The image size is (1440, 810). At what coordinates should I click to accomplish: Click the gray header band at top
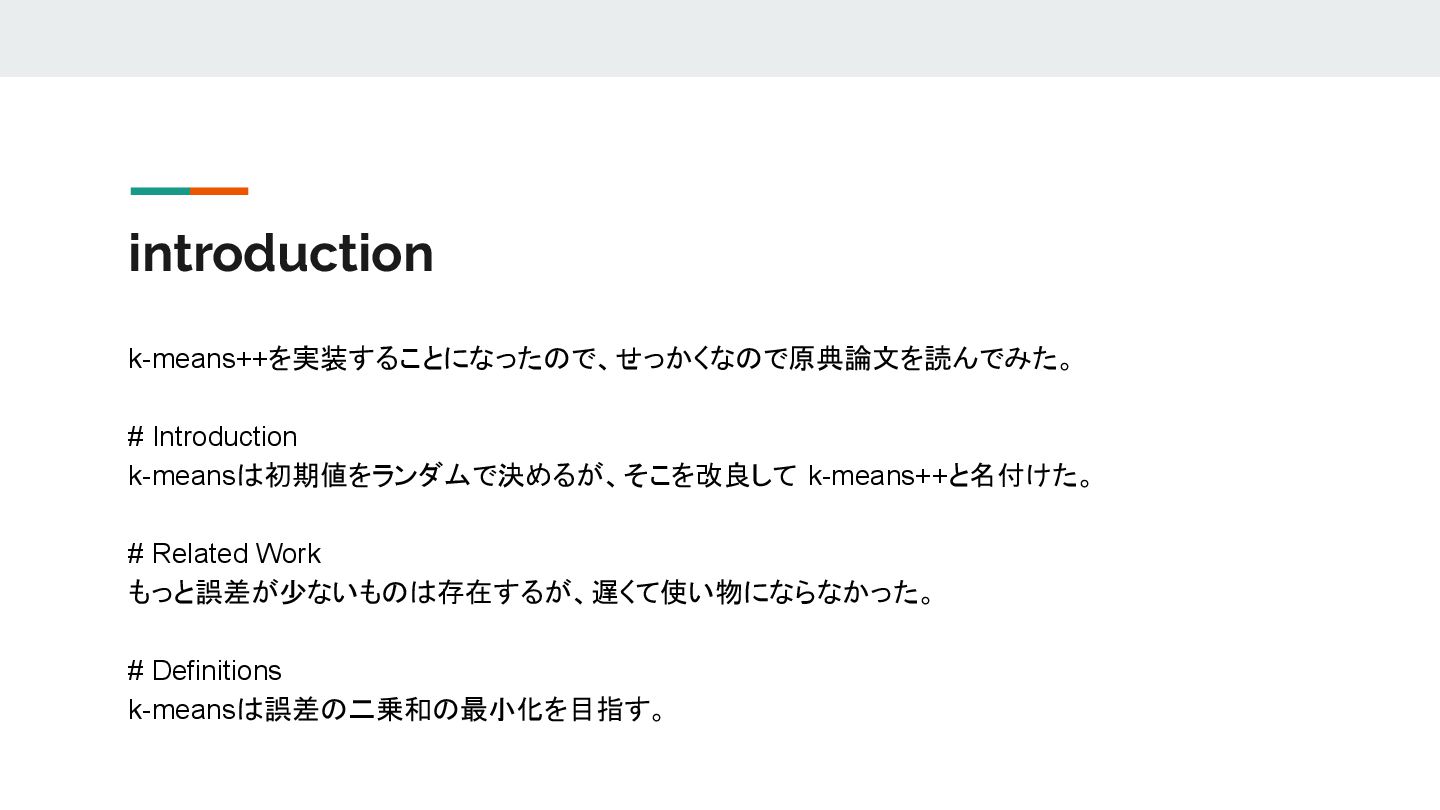[x=720, y=38]
